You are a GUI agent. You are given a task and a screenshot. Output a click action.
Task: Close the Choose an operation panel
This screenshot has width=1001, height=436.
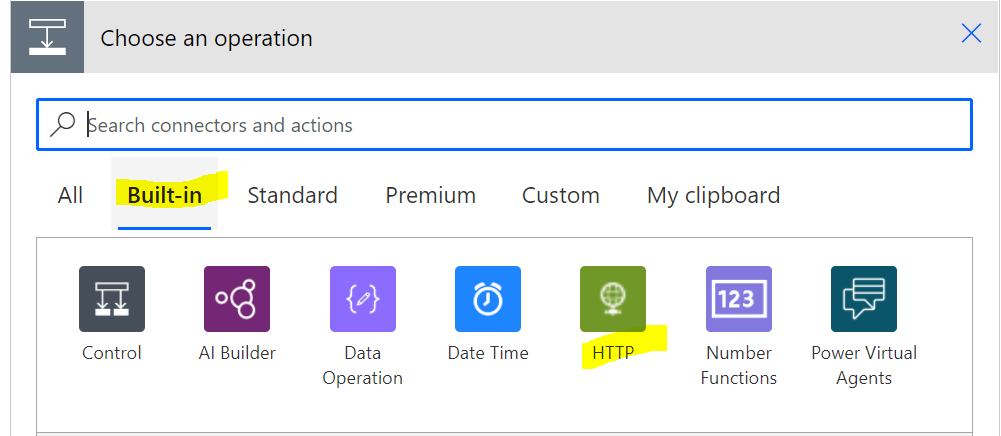pyautogui.click(x=971, y=34)
